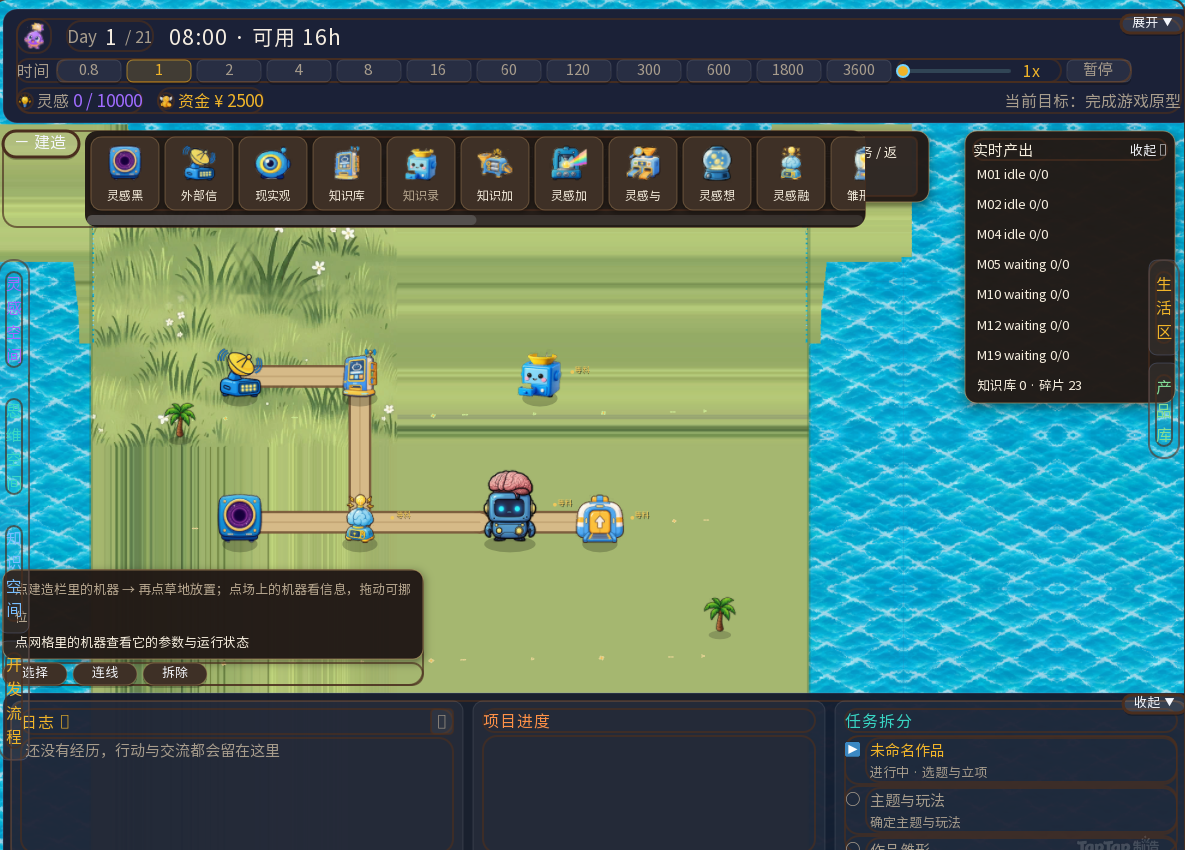The height and width of the screenshot is (850, 1185).
Task: Choose the 现实观 eye machine
Action: pyautogui.click(x=273, y=172)
